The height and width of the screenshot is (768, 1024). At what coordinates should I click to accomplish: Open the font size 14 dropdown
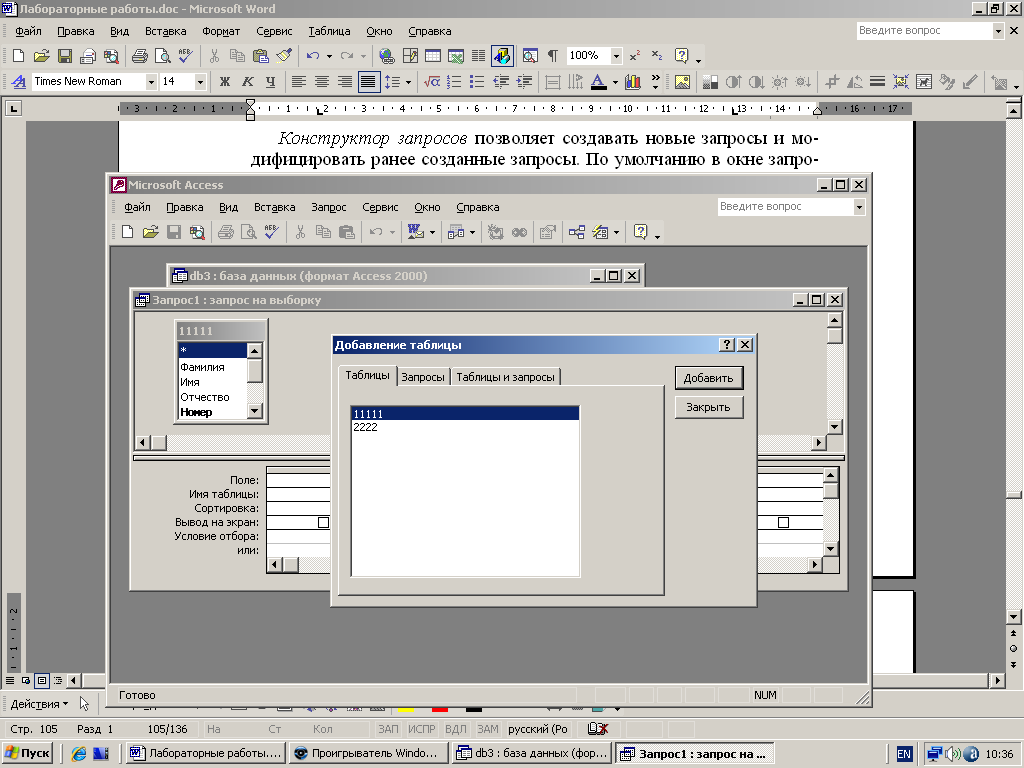(200, 82)
